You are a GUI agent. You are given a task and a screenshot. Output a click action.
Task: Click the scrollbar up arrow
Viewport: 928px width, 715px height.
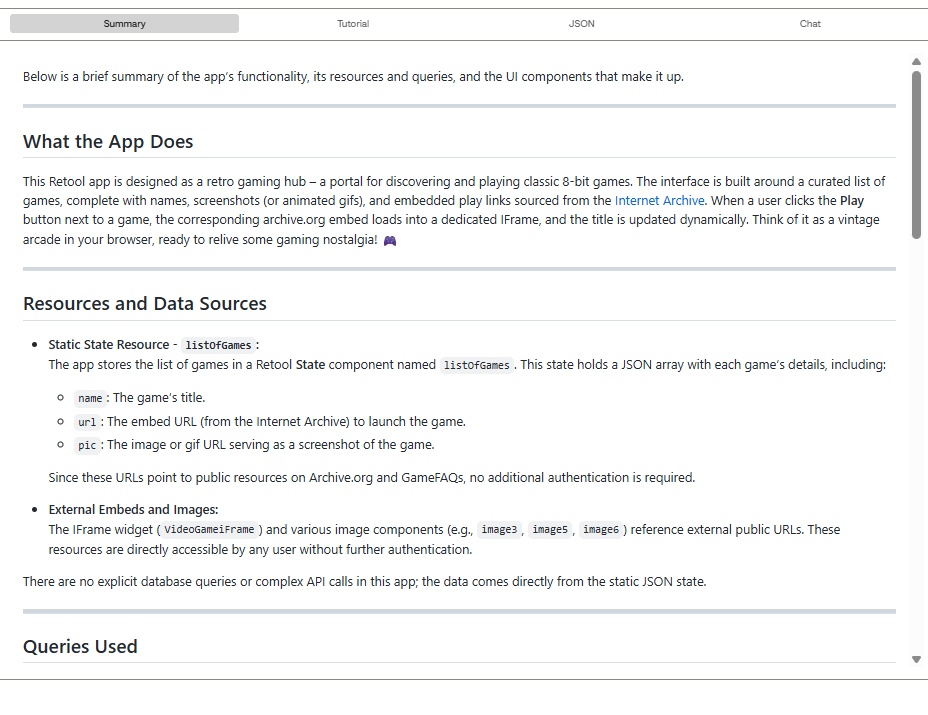tap(916, 62)
